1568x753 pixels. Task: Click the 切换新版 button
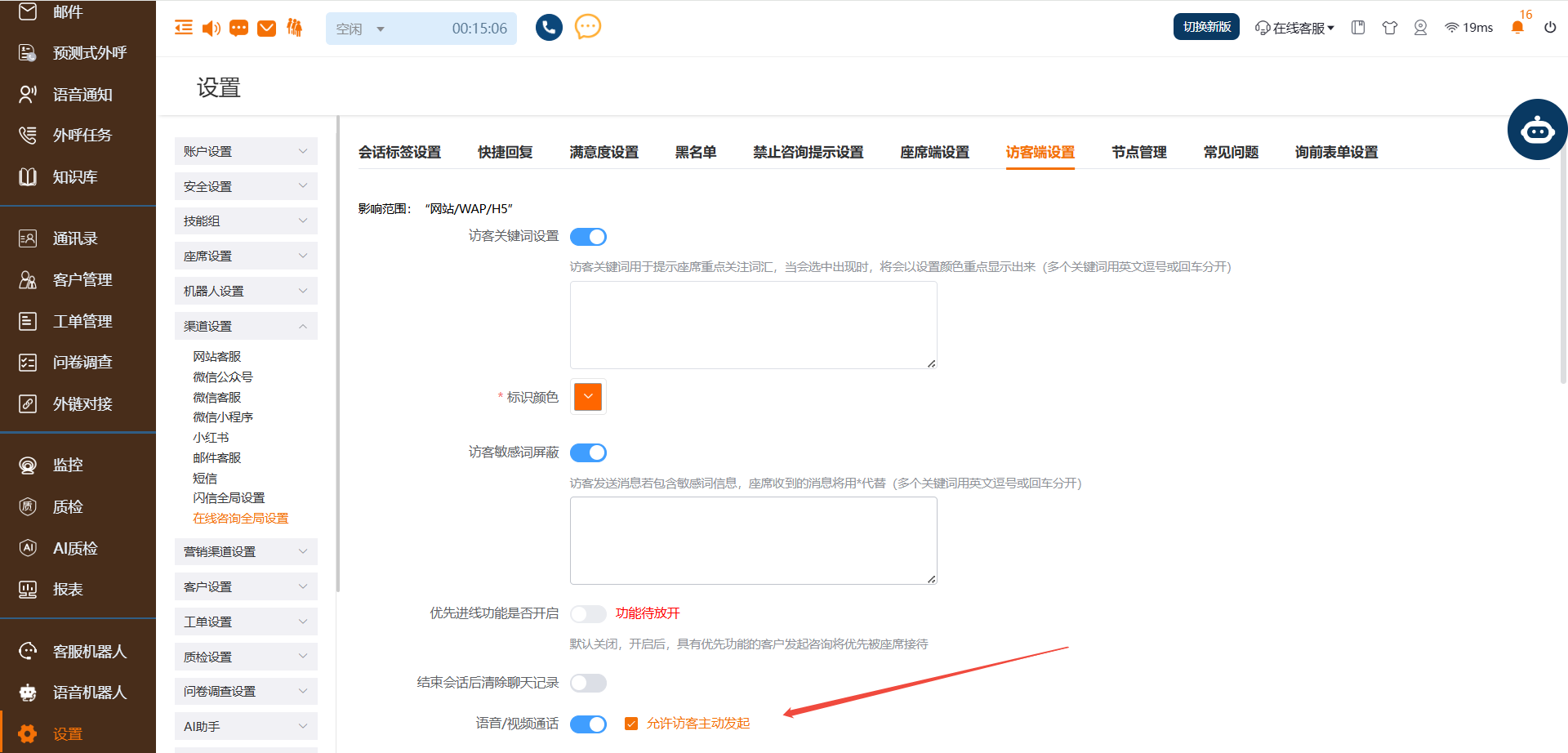pos(1207,27)
